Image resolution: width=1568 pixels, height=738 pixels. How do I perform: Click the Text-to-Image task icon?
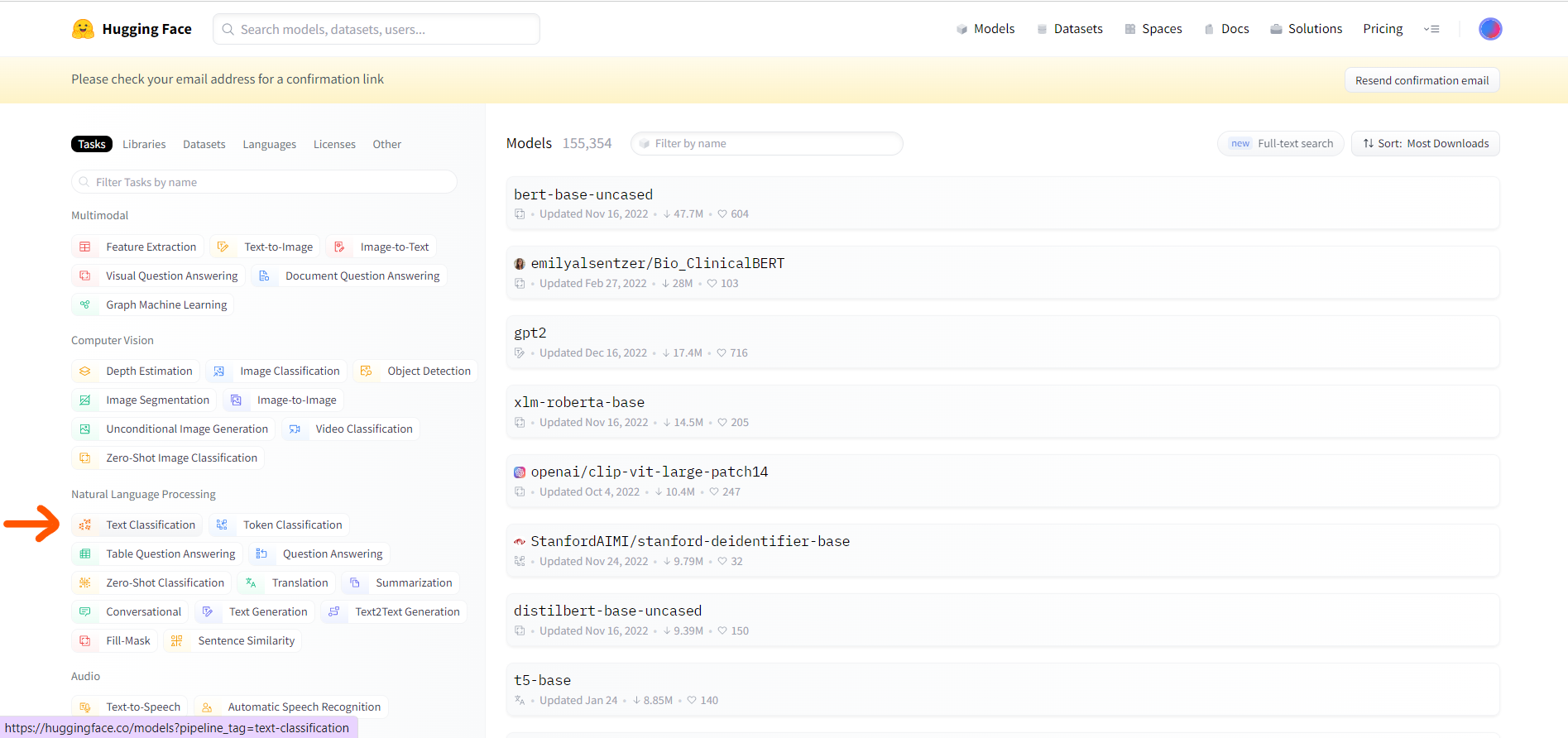coord(223,247)
